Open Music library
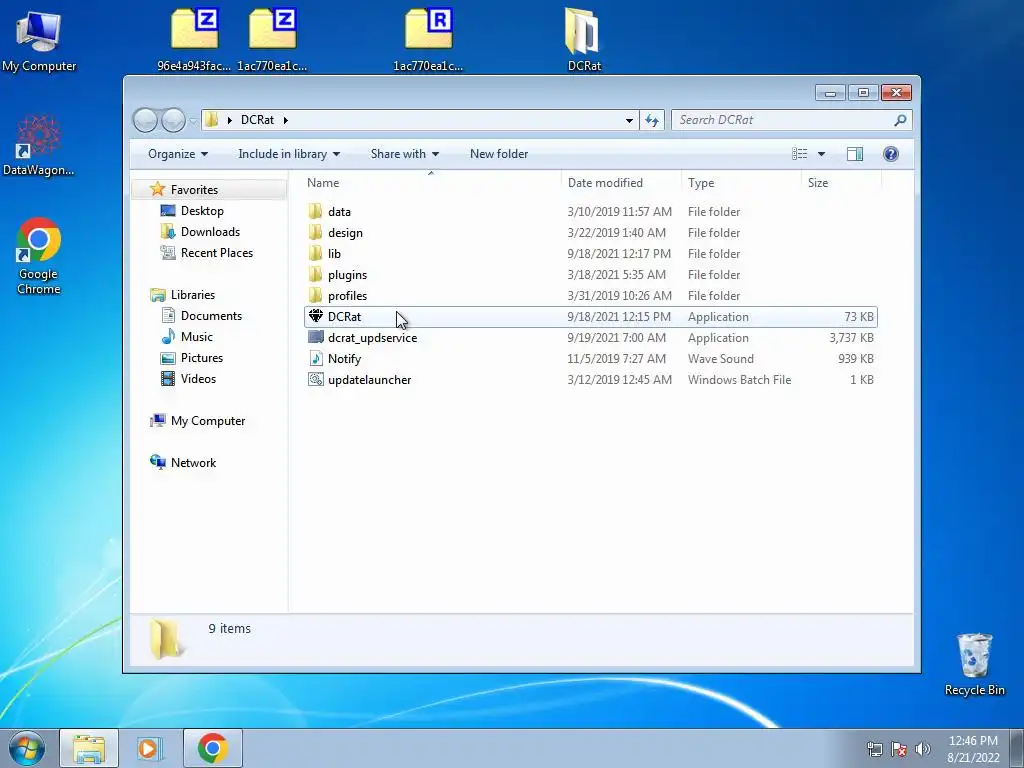 pos(197,336)
